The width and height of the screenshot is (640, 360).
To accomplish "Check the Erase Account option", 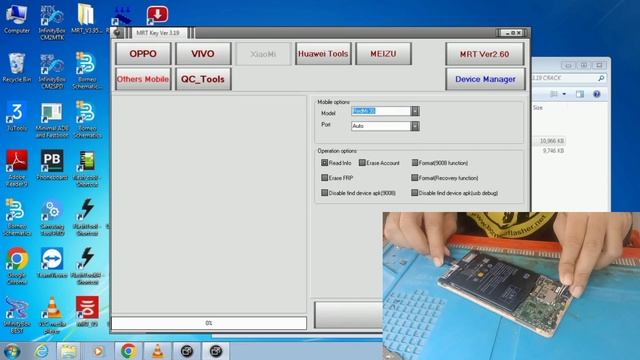I will (x=362, y=162).
